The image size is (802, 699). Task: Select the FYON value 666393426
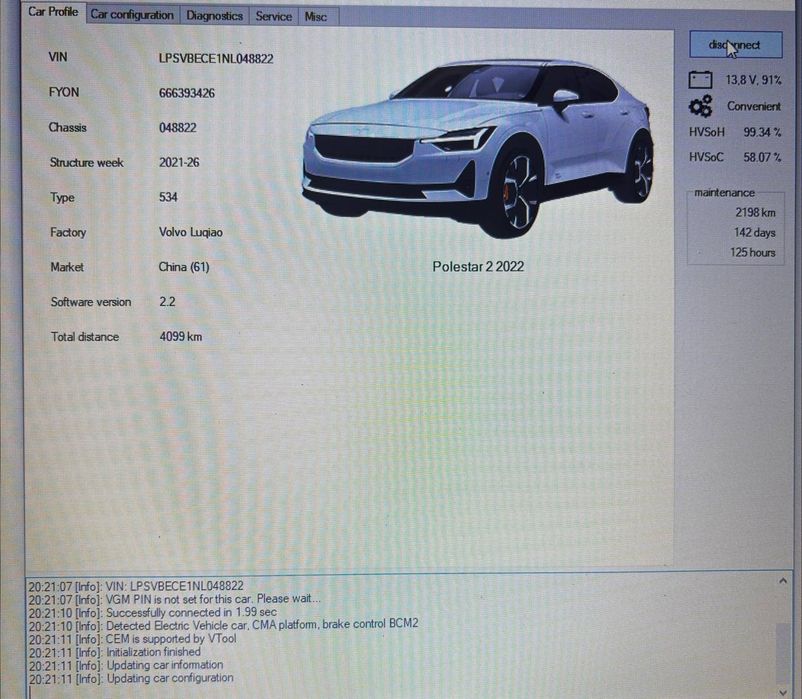pos(187,93)
